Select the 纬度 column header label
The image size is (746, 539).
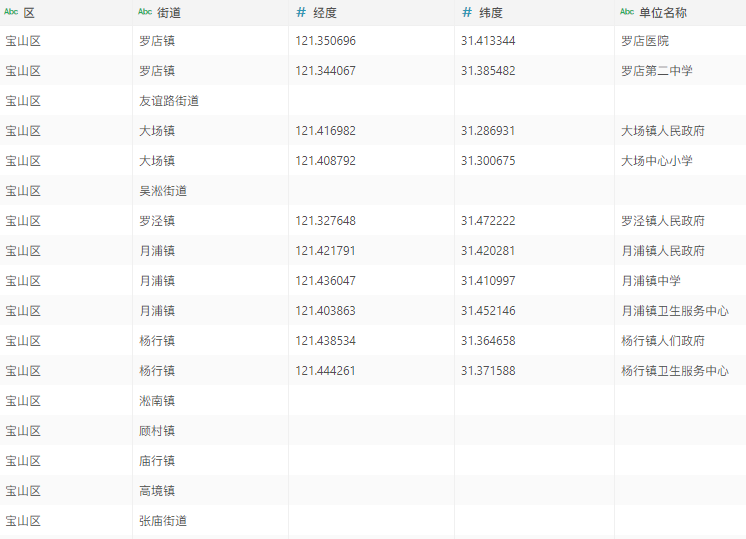(x=491, y=12)
